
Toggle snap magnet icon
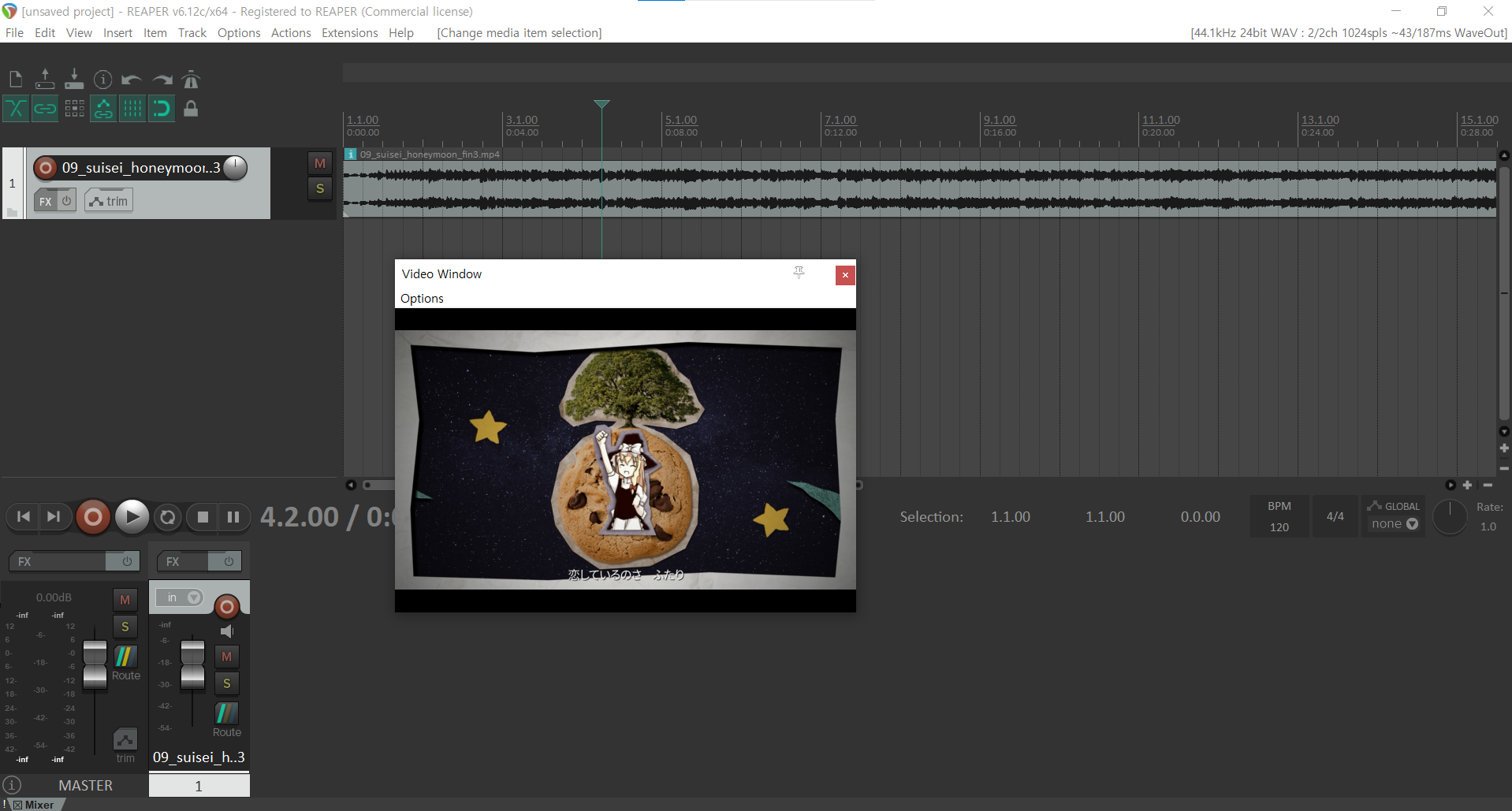coord(162,109)
